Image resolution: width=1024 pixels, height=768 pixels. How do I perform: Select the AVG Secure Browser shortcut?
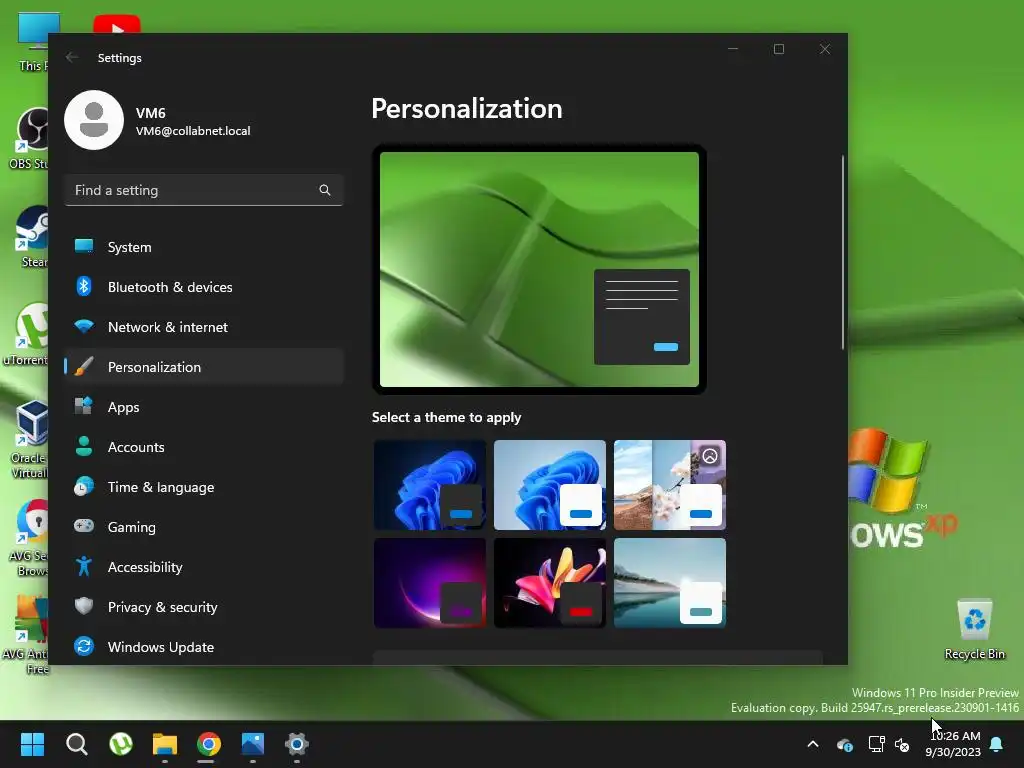tap(29, 538)
